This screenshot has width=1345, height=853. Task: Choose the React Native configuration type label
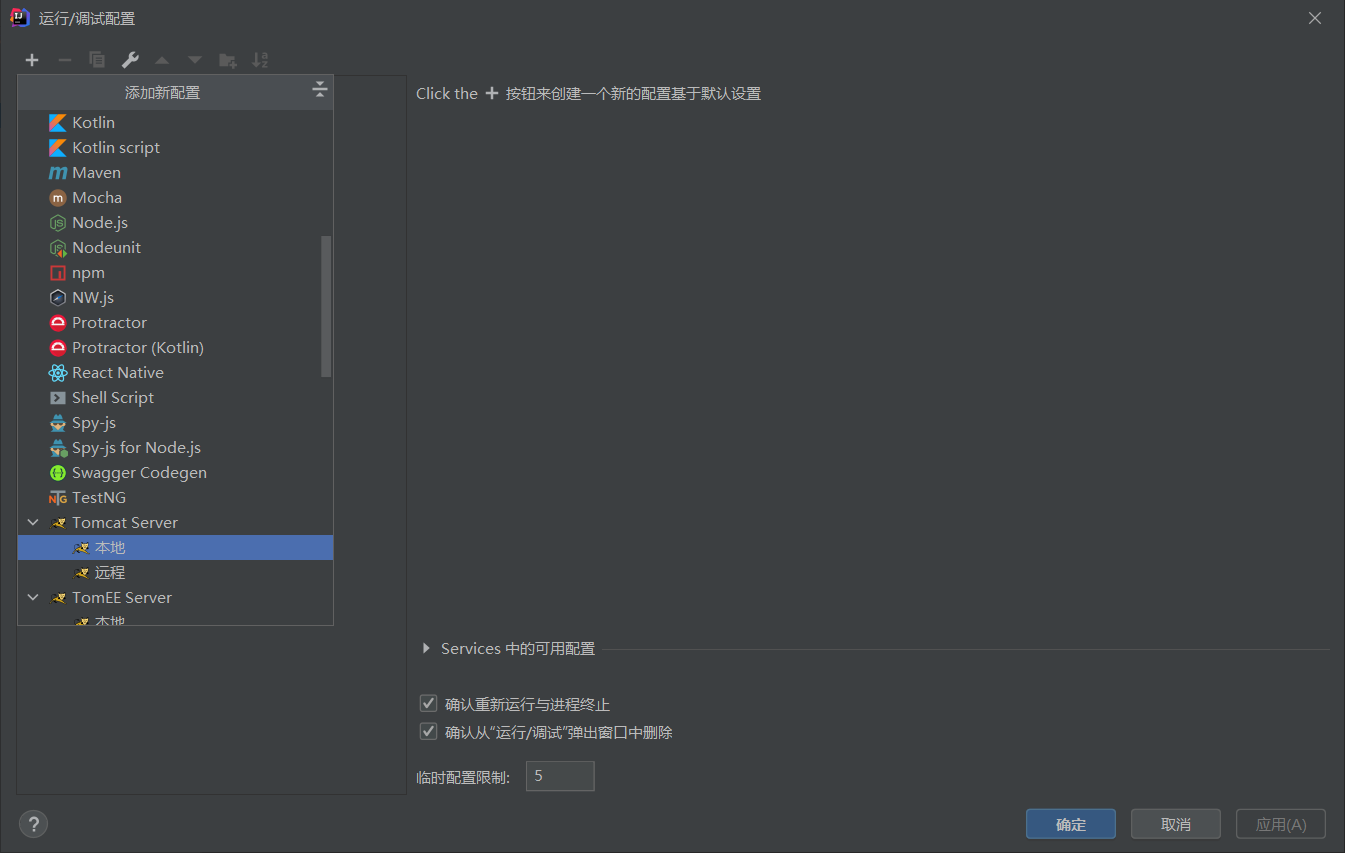(x=118, y=372)
